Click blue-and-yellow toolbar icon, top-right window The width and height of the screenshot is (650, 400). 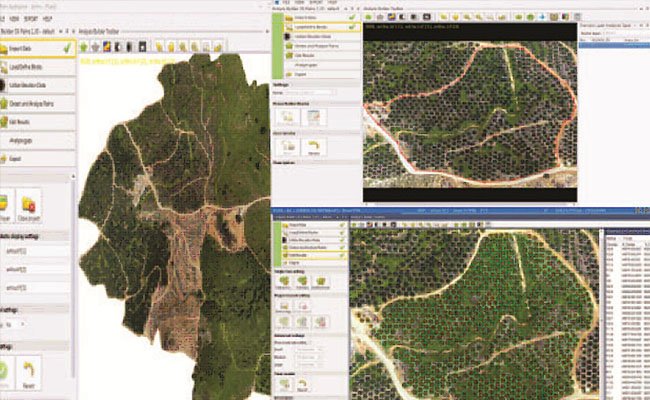(x=391, y=17)
